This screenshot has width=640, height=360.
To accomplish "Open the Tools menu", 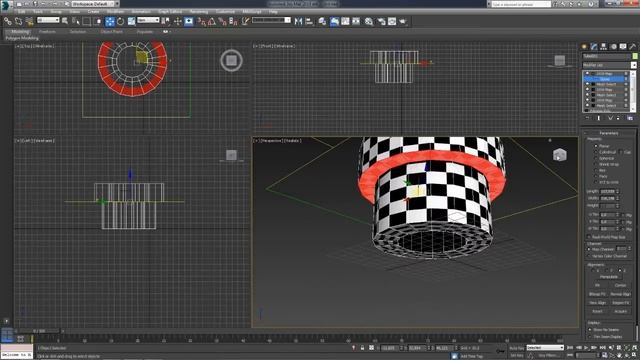I will click(38, 12).
